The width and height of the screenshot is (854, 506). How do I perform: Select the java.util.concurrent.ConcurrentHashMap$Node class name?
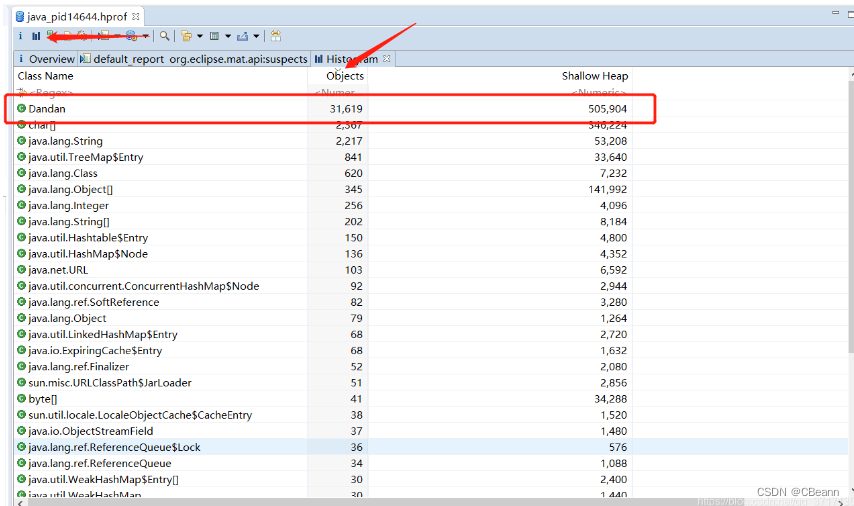[144, 286]
